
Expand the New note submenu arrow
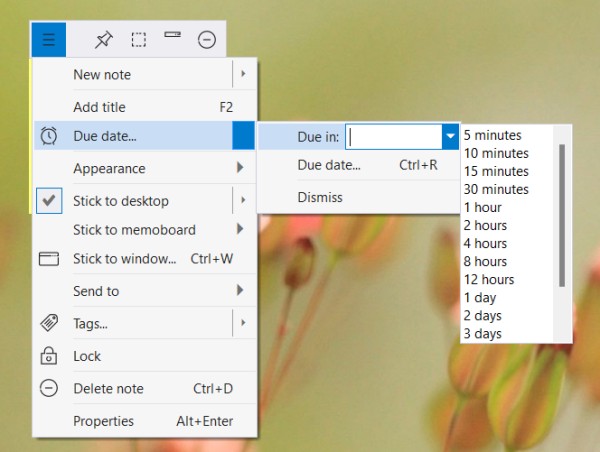click(243, 73)
